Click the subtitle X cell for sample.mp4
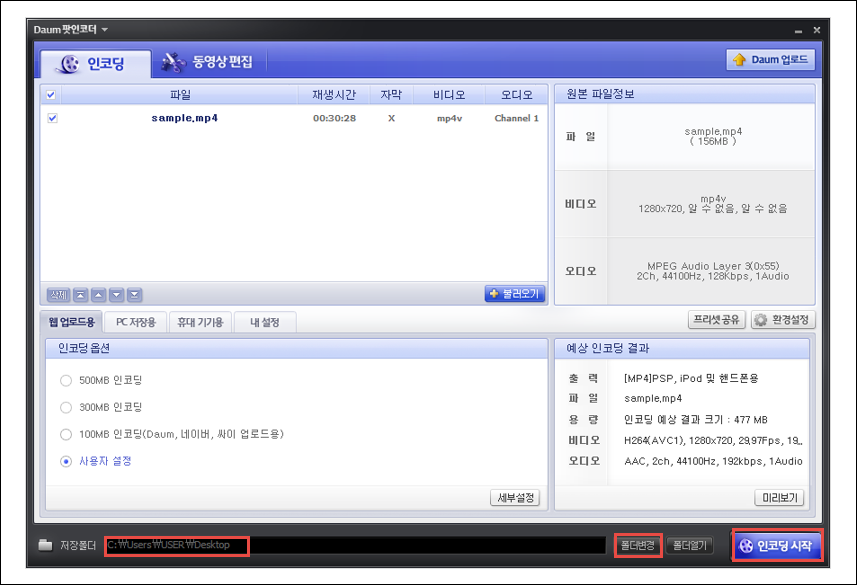 click(x=391, y=118)
